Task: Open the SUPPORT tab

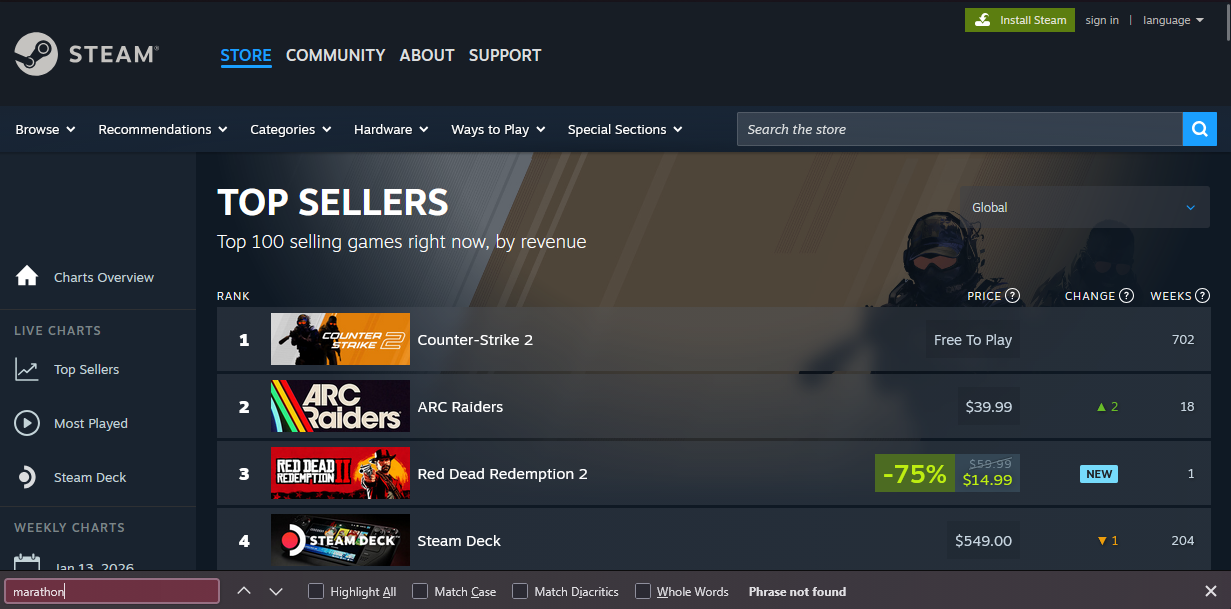Action: point(505,55)
